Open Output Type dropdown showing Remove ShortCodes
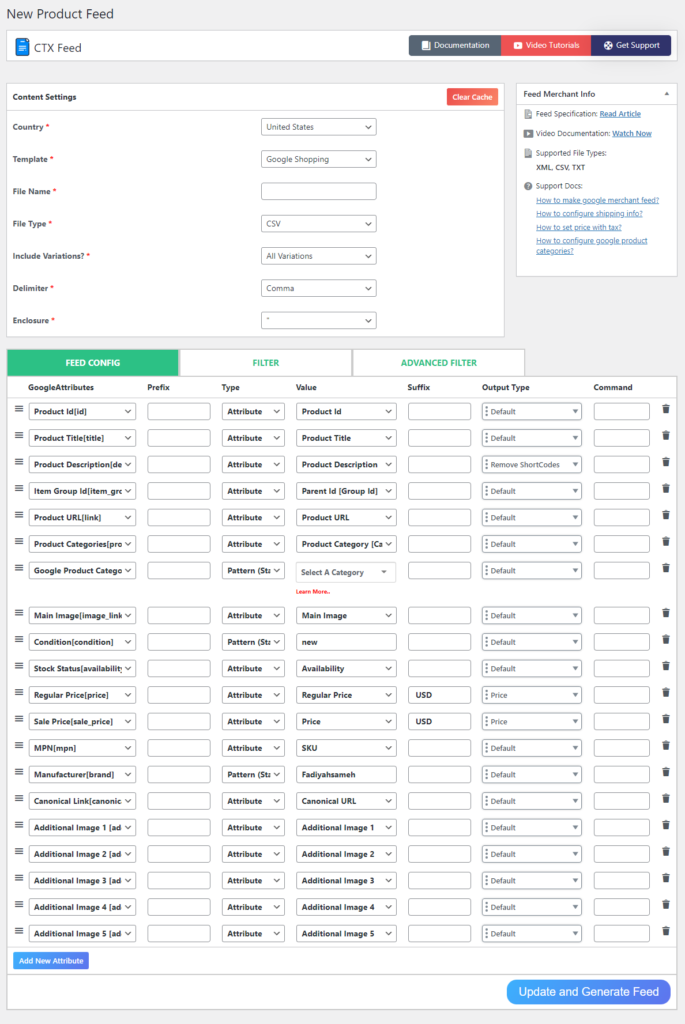 pyautogui.click(x=532, y=464)
